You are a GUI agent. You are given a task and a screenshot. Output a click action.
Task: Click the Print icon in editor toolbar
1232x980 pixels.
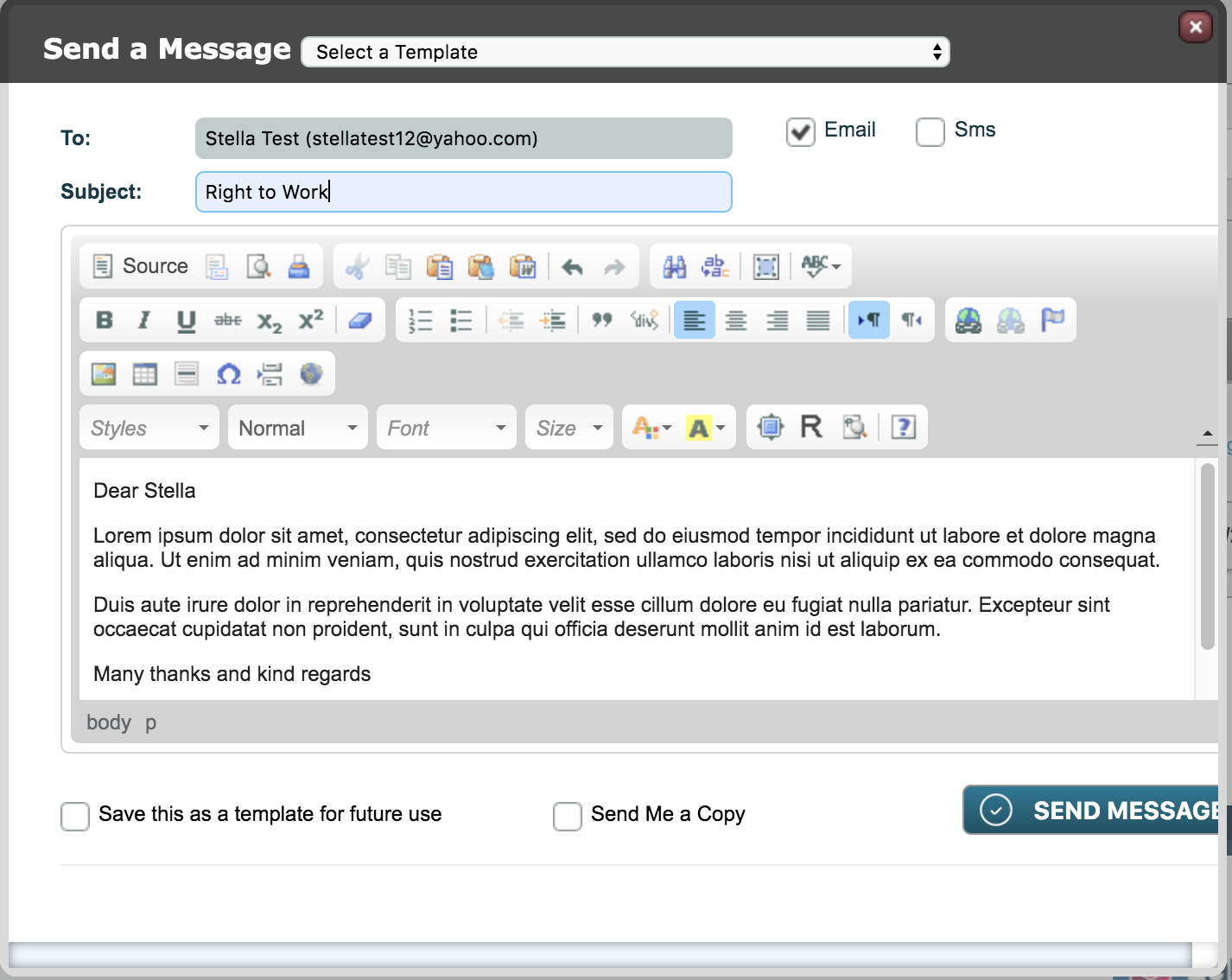click(x=299, y=266)
